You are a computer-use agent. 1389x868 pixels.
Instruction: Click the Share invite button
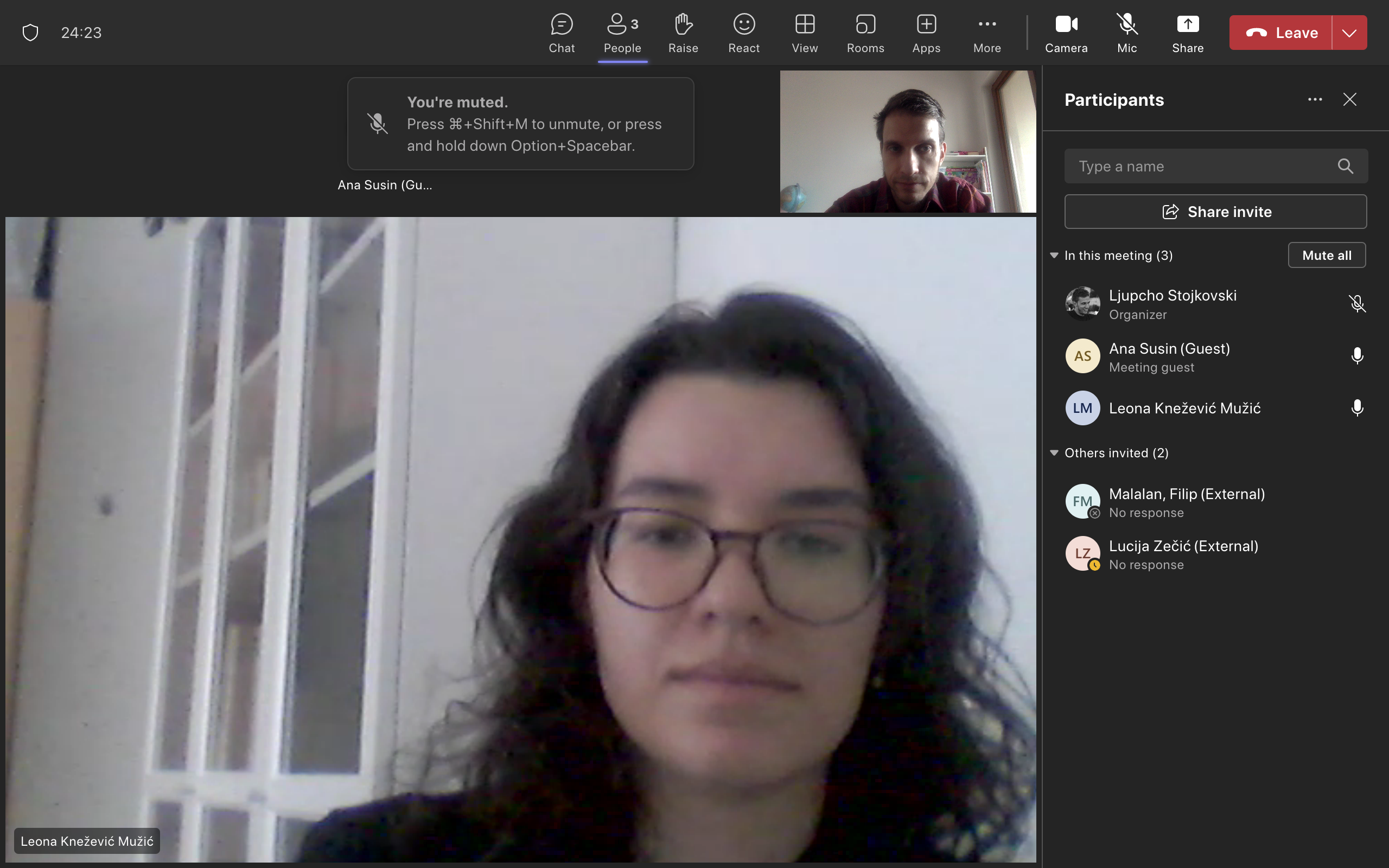1215,212
